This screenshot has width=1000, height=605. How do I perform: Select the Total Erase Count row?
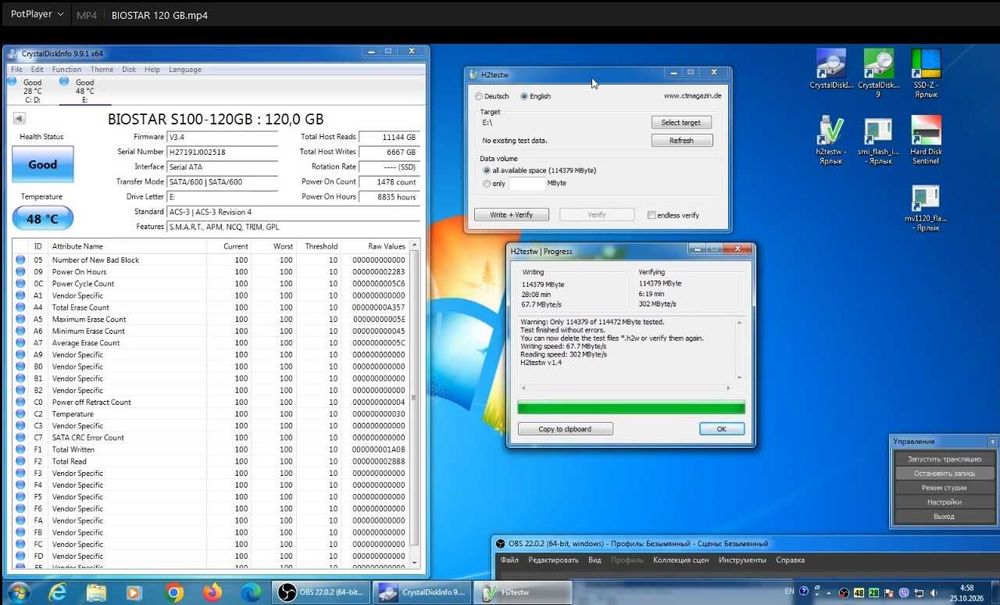210,307
